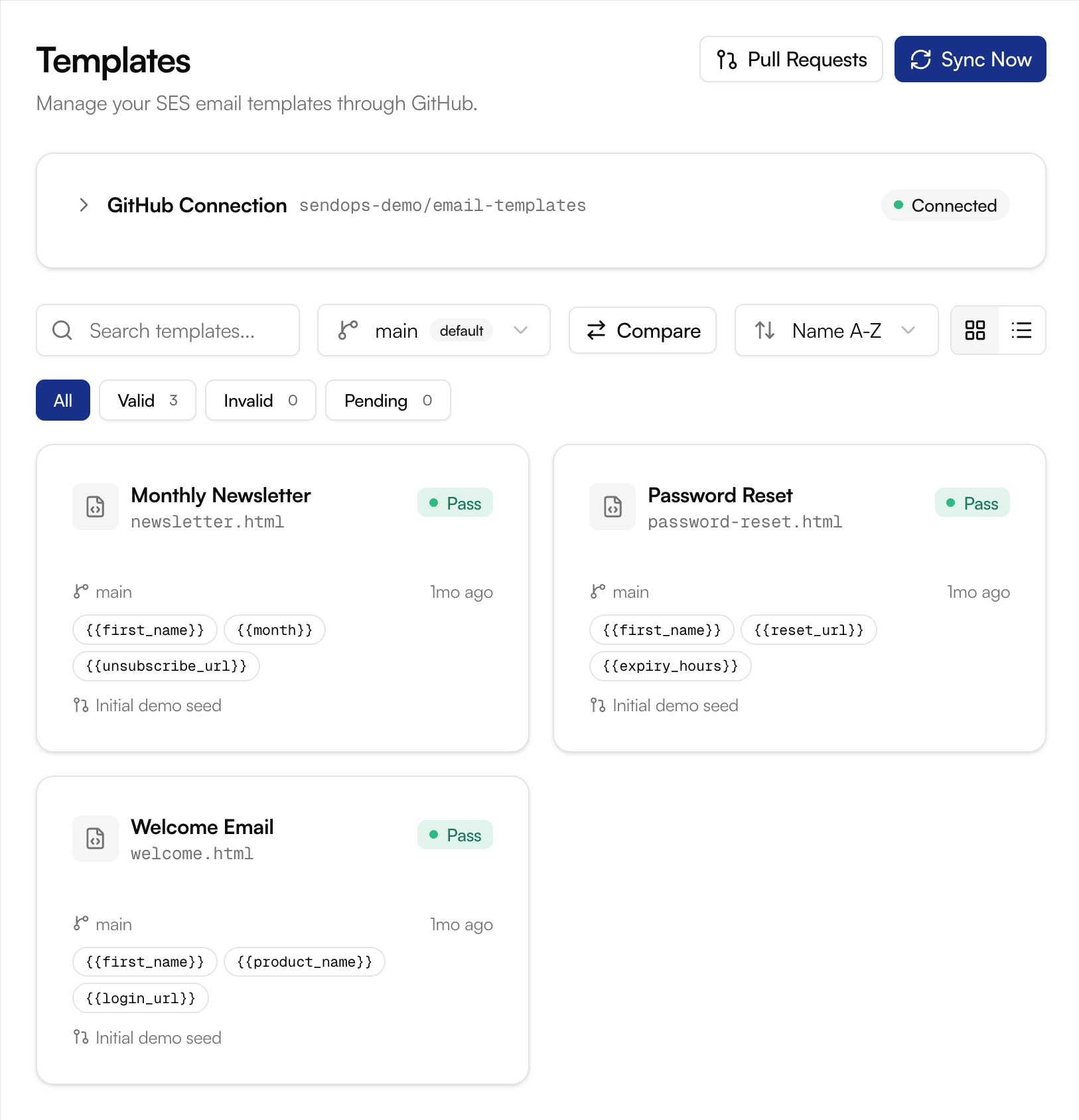The height and width of the screenshot is (1120, 1079).
Task: Switch to list view
Action: point(1021,330)
